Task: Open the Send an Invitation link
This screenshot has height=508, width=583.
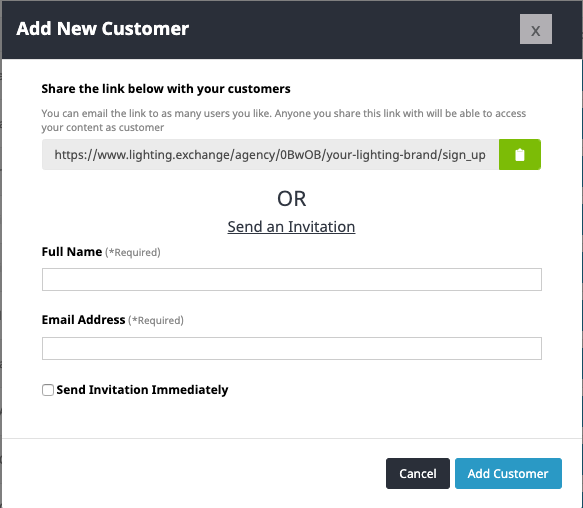Action: click(291, 226)
